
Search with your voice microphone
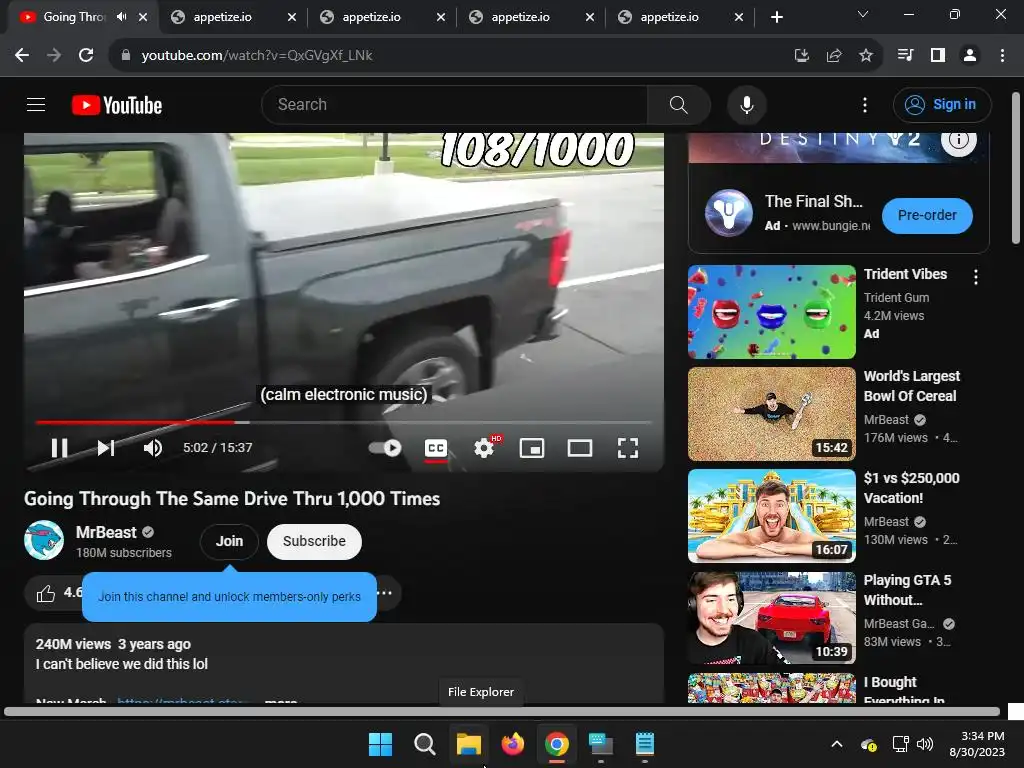click(x=746, y=104)
